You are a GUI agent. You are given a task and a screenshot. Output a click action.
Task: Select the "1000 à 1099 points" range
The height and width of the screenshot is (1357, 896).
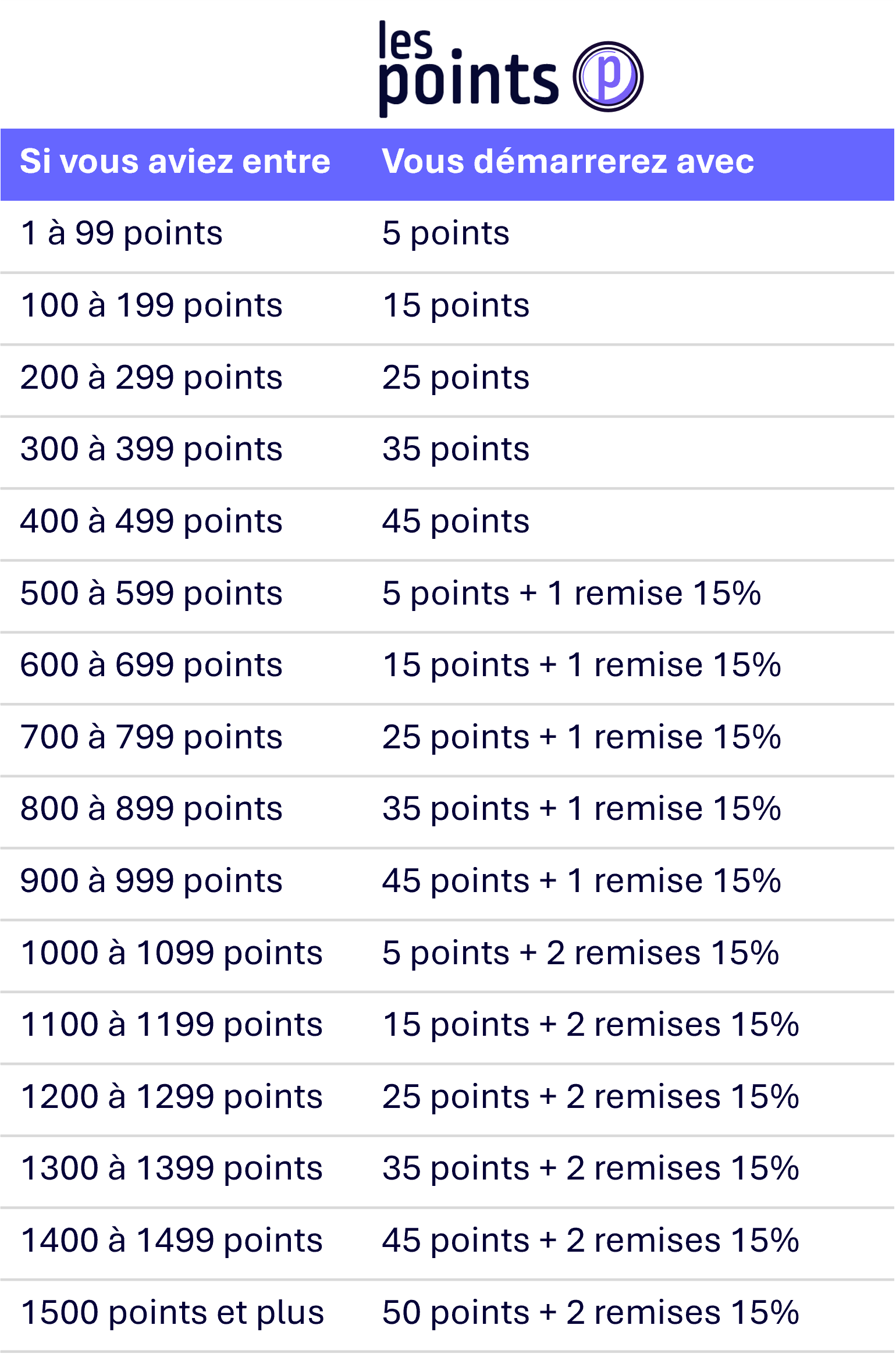(172, 954)
